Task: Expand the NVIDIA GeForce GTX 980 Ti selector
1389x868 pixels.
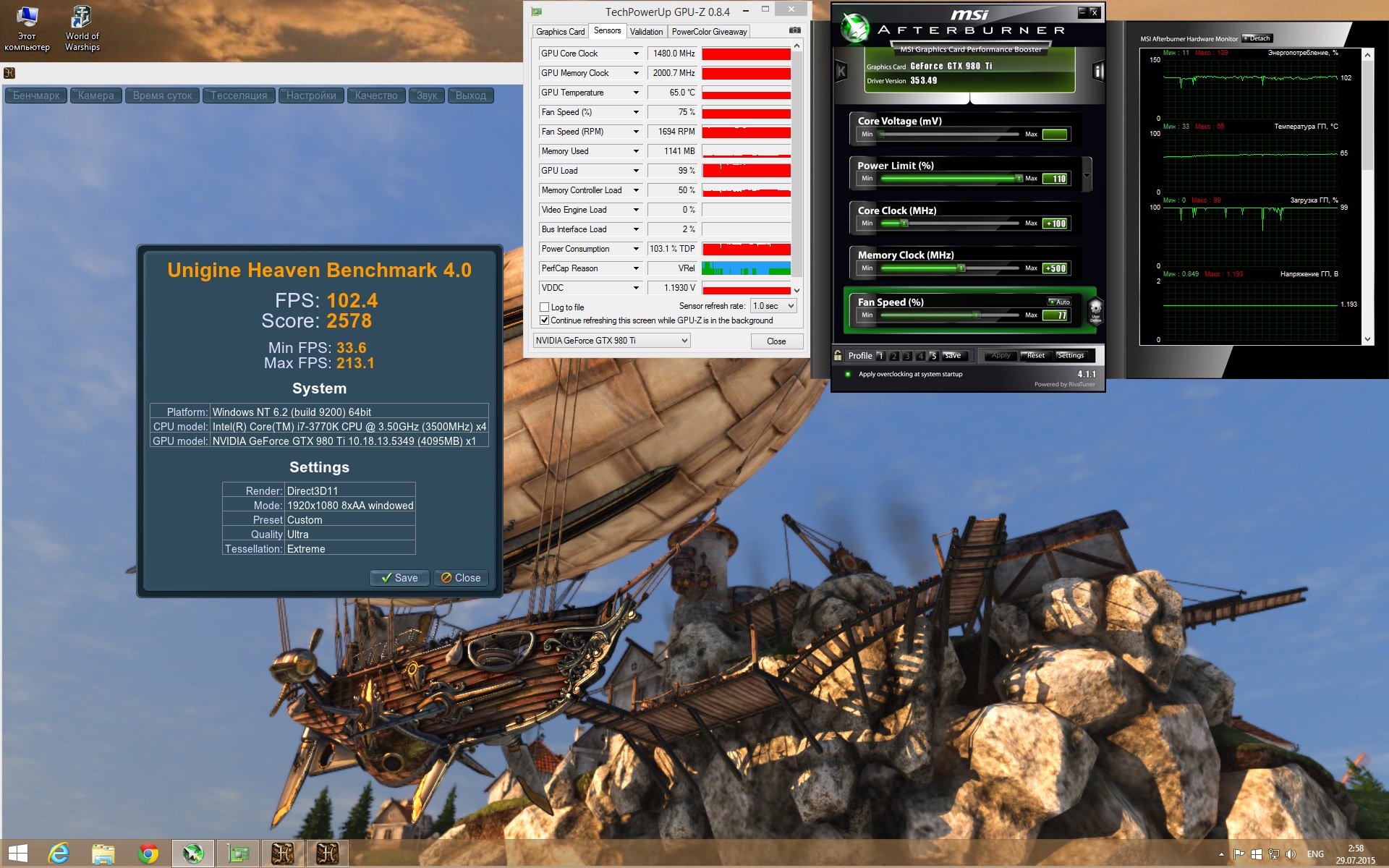Action: tap(611, 341)
